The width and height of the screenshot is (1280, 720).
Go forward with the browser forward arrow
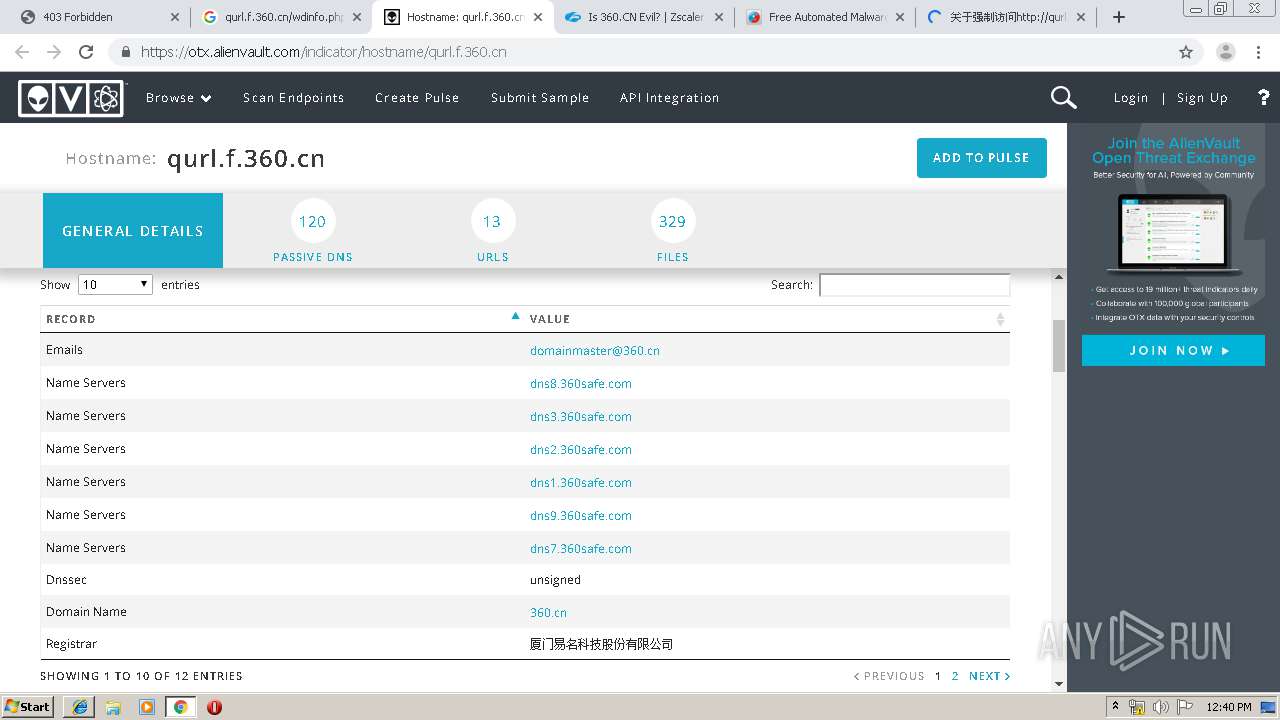[54, 52]
